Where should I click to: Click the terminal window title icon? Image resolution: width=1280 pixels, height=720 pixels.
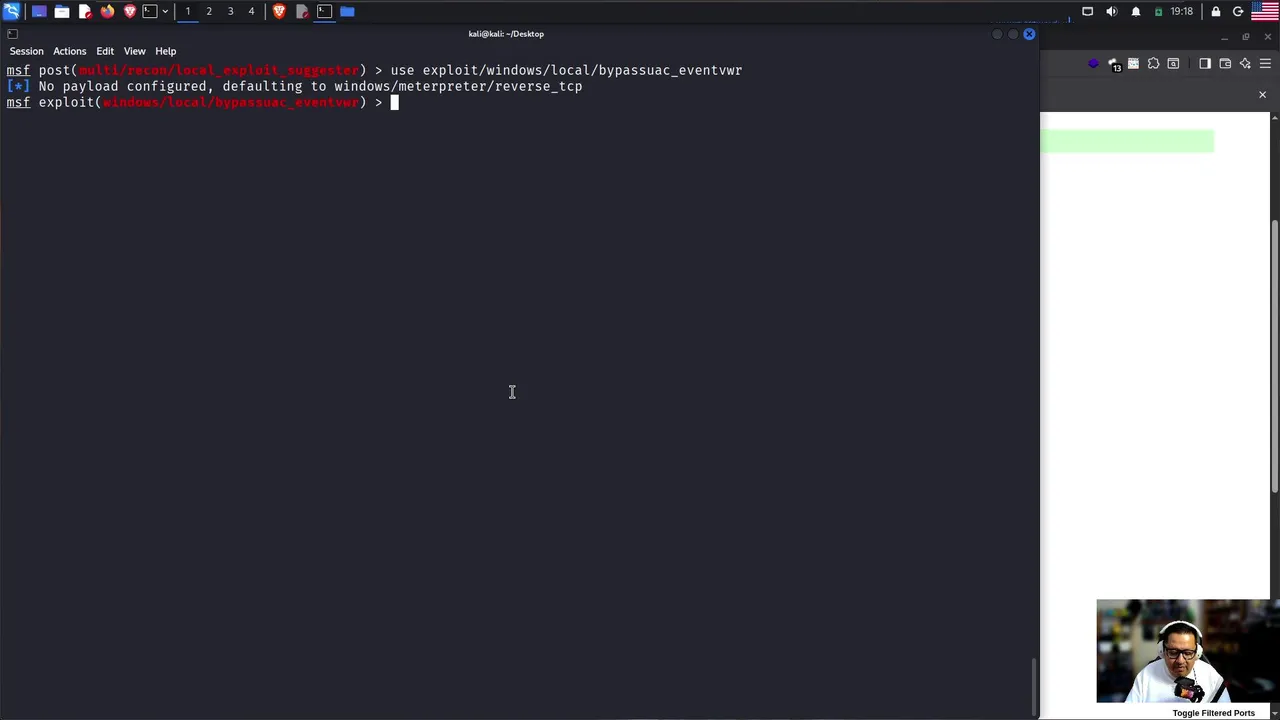pyautogui.click(x=12, y=34)
